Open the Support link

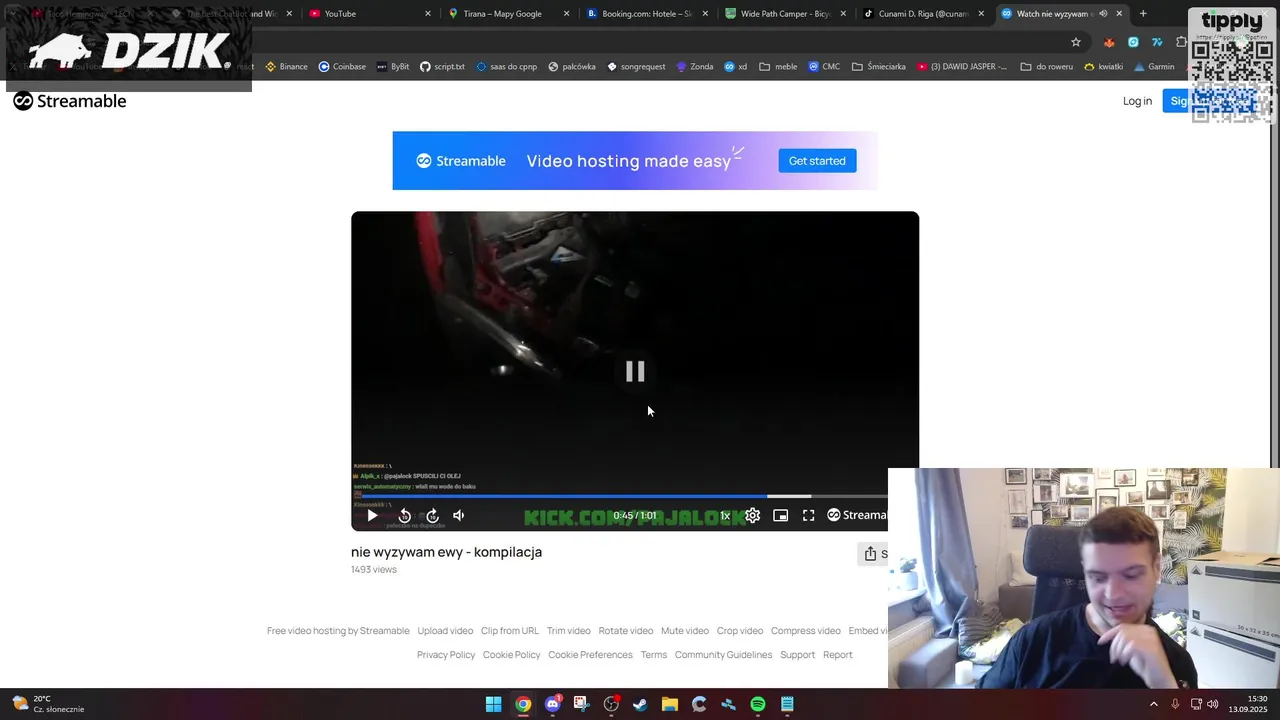pyautogui.click(x=798, y=655)
